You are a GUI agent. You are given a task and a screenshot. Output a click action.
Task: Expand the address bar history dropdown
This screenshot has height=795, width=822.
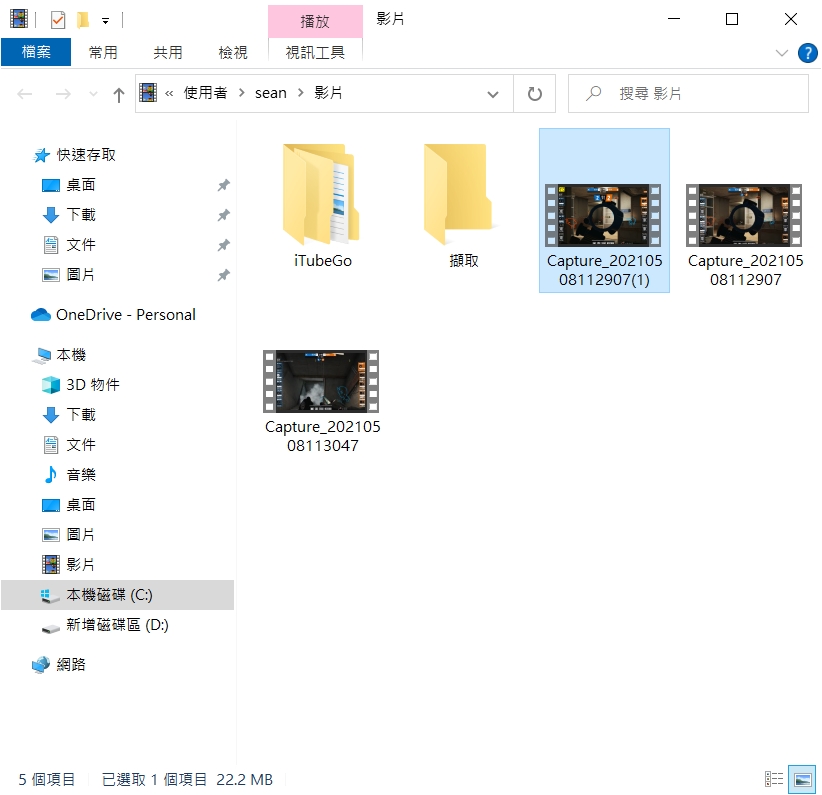click(x=493, y=94)
